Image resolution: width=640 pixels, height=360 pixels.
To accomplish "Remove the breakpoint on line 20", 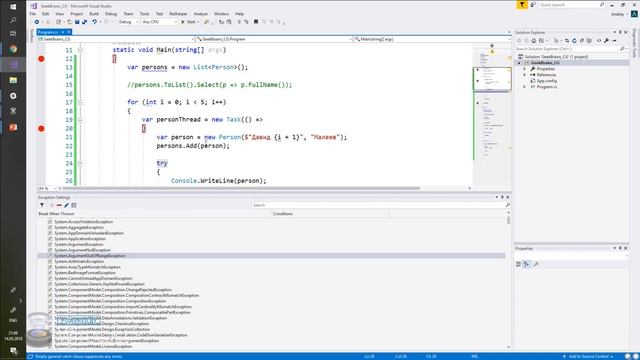I will point(41,129).
